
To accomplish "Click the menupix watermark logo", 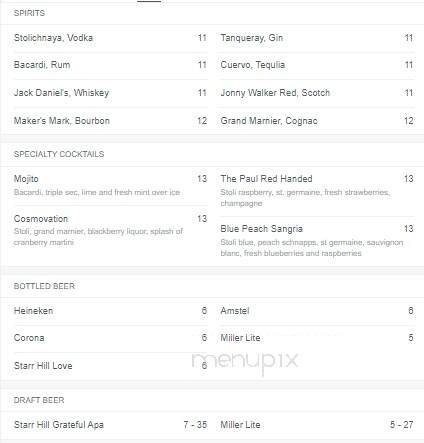I will tap(245, 362).
